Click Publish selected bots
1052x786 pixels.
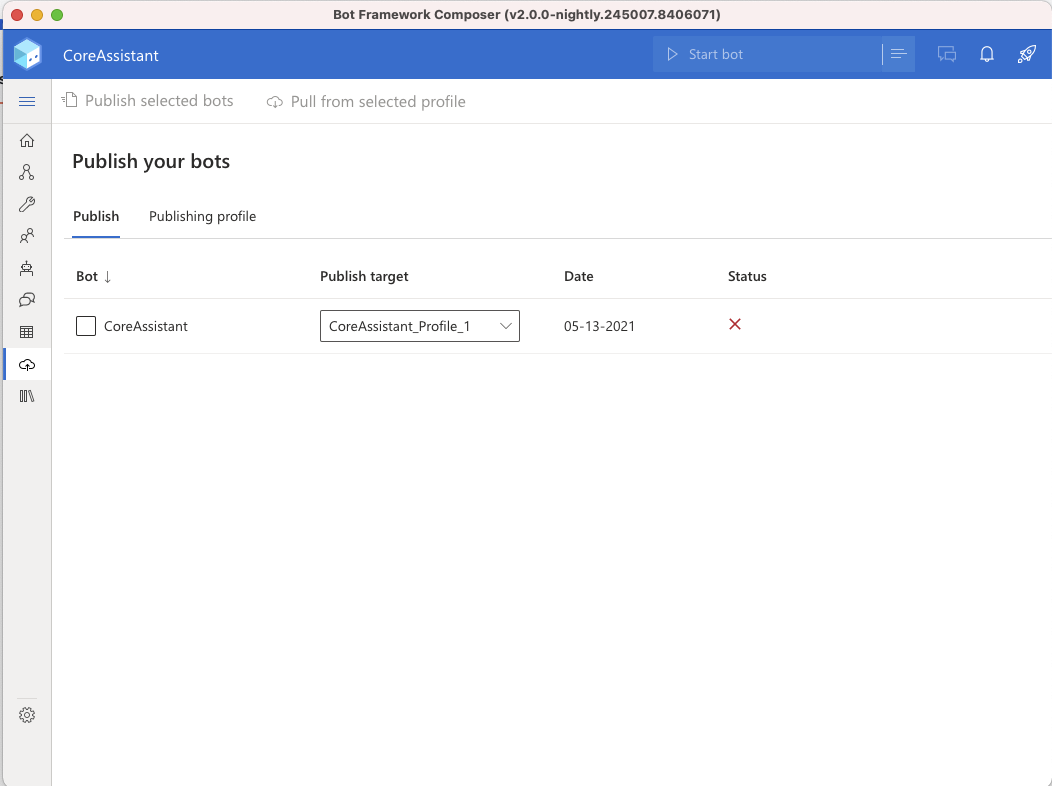click(x=148, y=101)
